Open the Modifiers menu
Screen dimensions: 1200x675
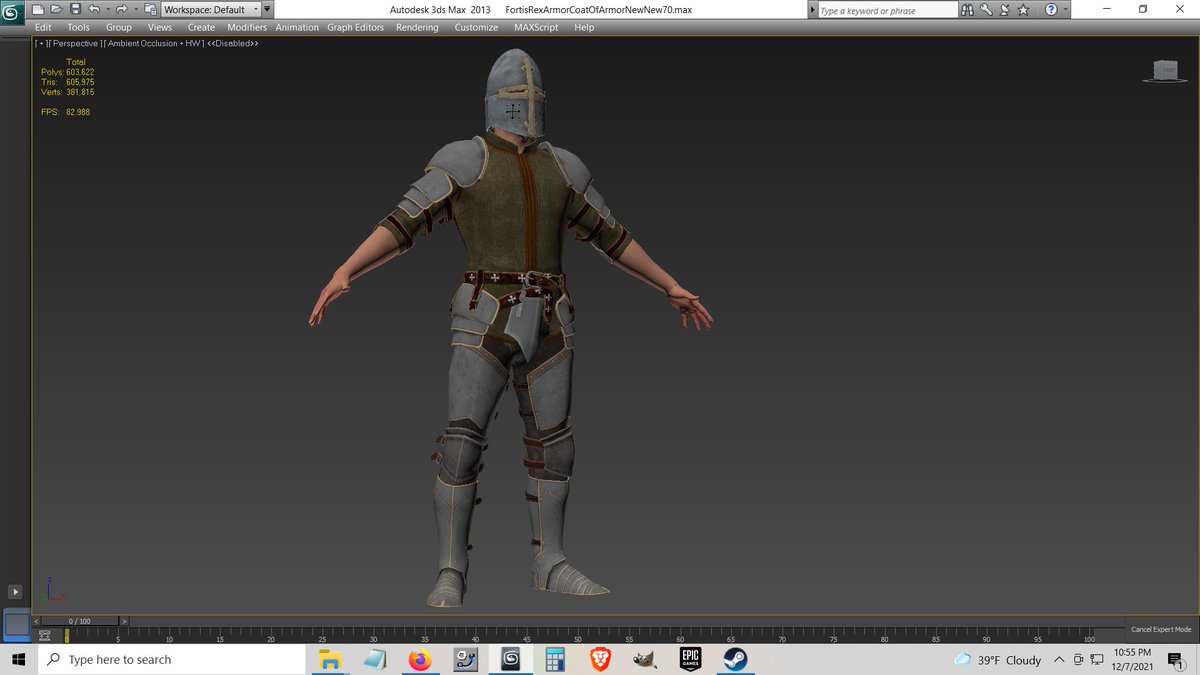[x=247, y=27]
